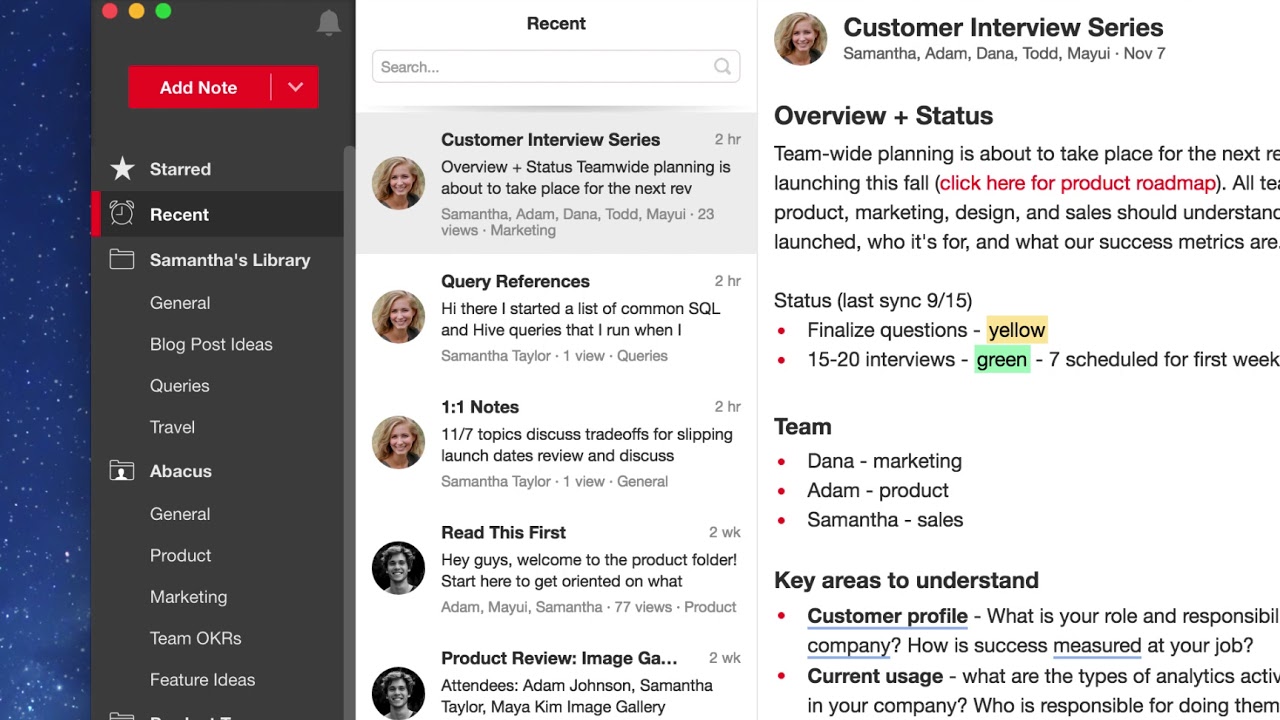Follow 'click here for product roadmap' link
Image resolution: width=1280 pixels, height=720 pixels.
point(1078,183)
